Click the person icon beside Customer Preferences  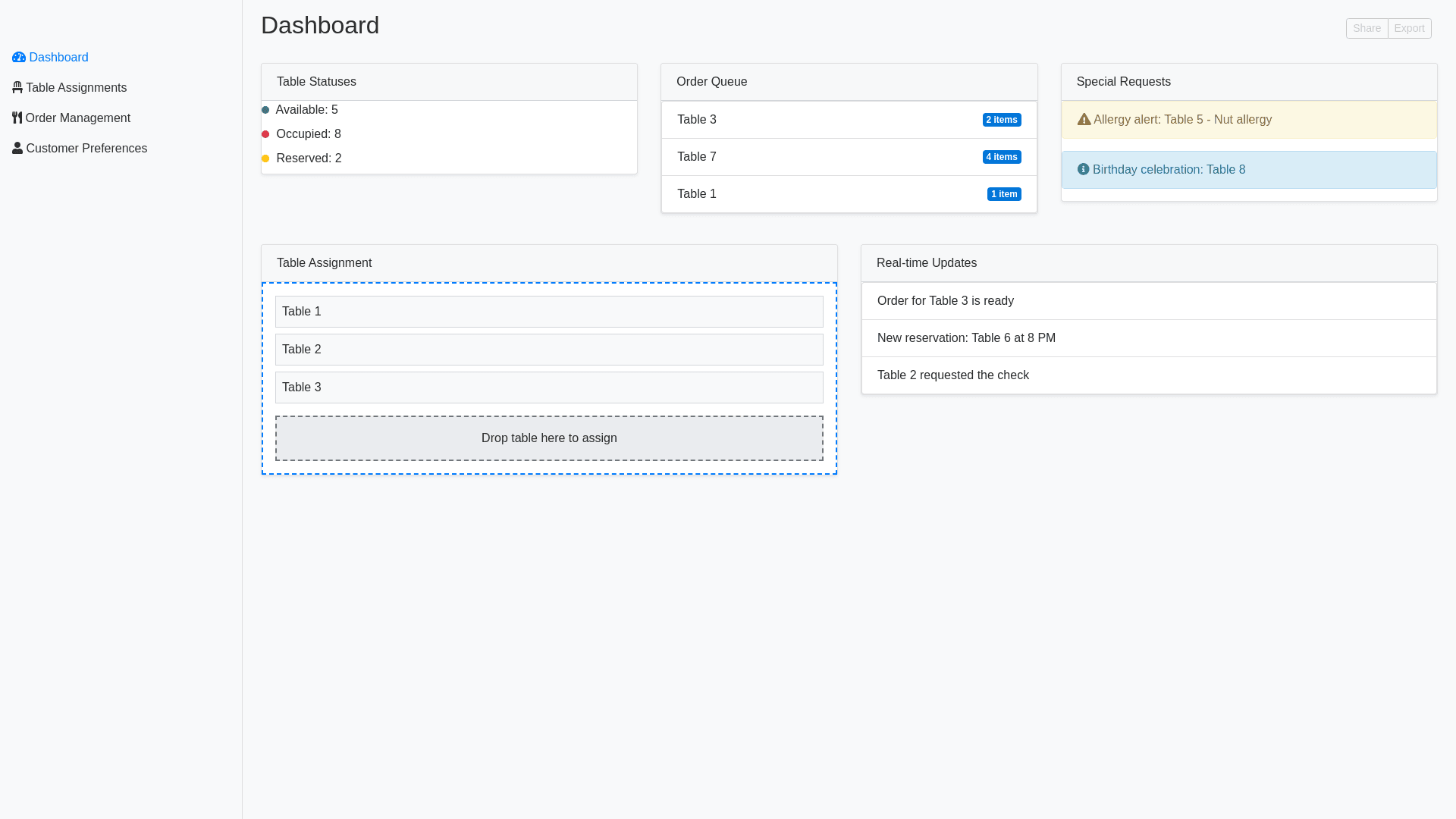[17, 149]
